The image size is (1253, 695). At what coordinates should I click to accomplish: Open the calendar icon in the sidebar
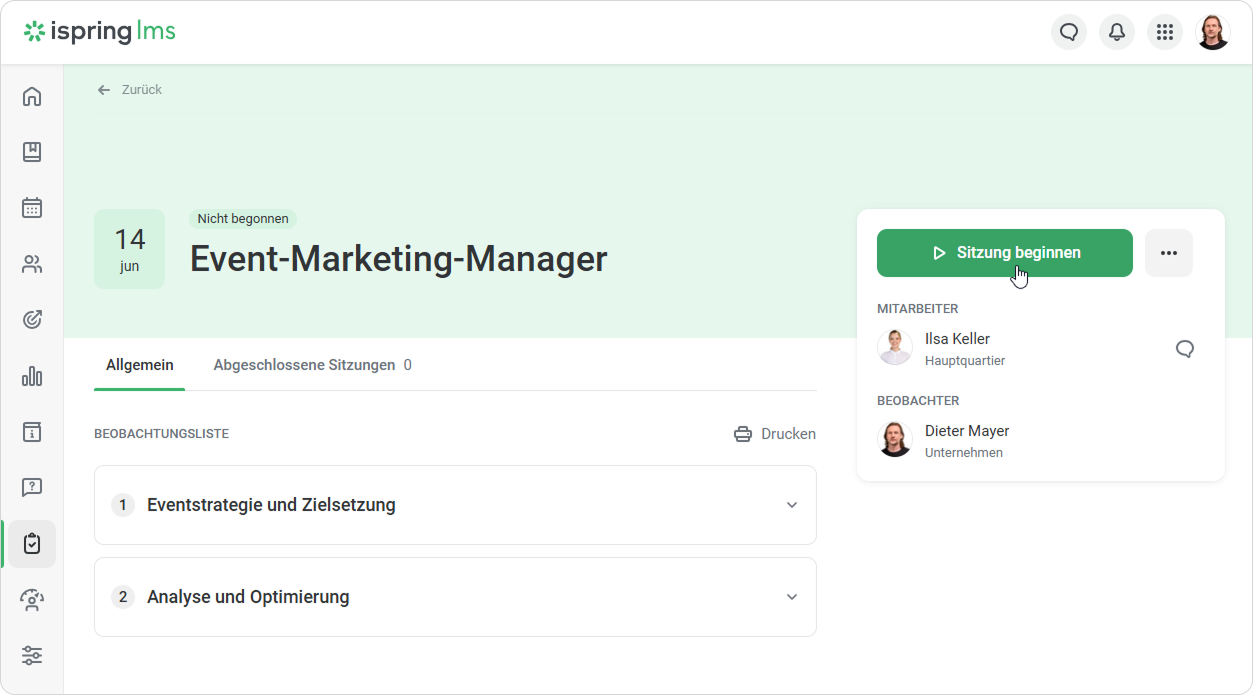coord(32,208)
